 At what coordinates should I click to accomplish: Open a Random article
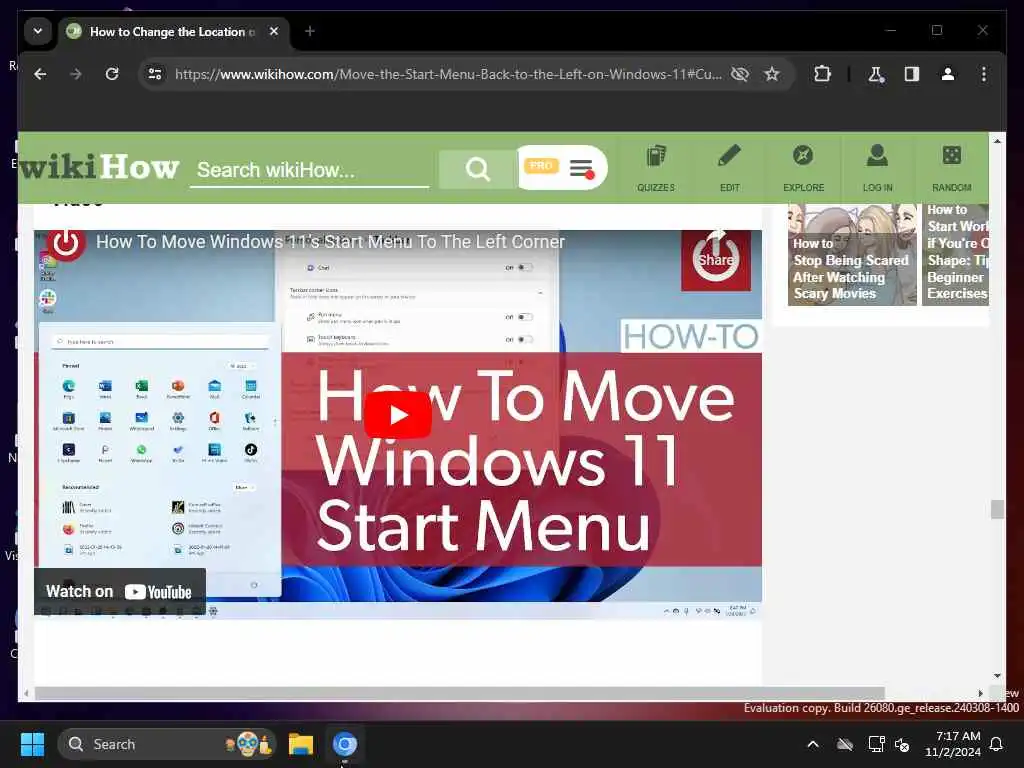952,168
